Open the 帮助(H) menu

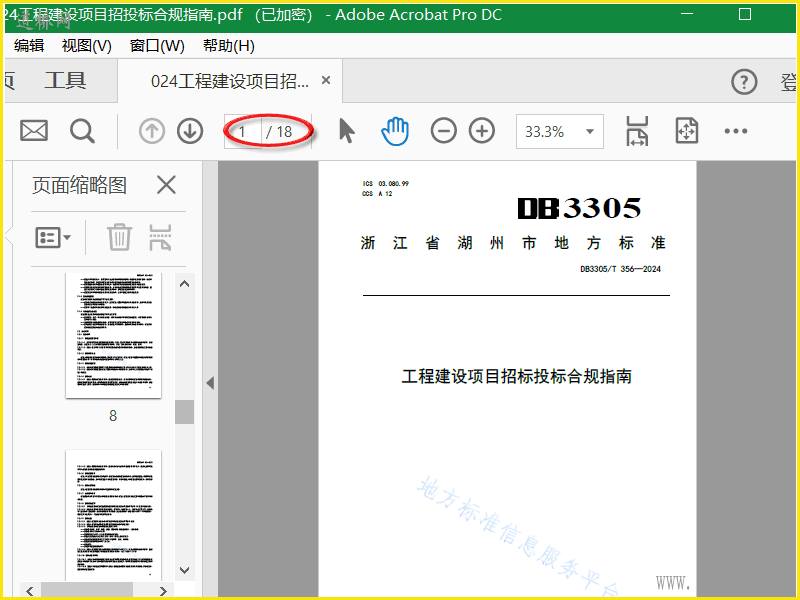click(229, 45)
